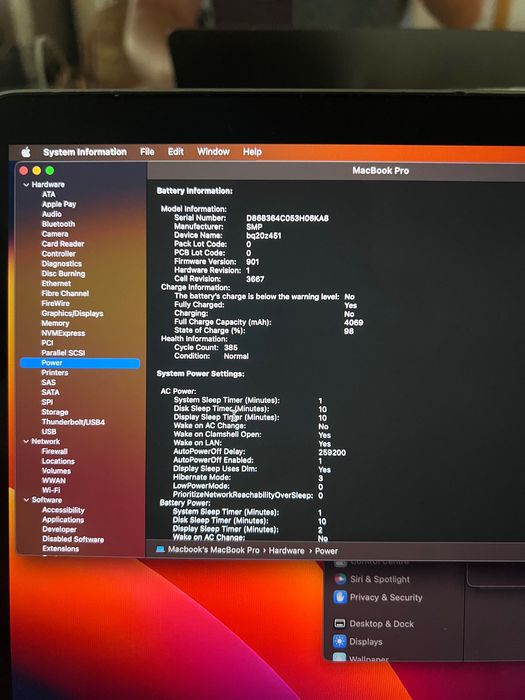Click Power in the path bar
Image resolution: width=525 pixels, height=700 pixels.
(x=326, y=551)
